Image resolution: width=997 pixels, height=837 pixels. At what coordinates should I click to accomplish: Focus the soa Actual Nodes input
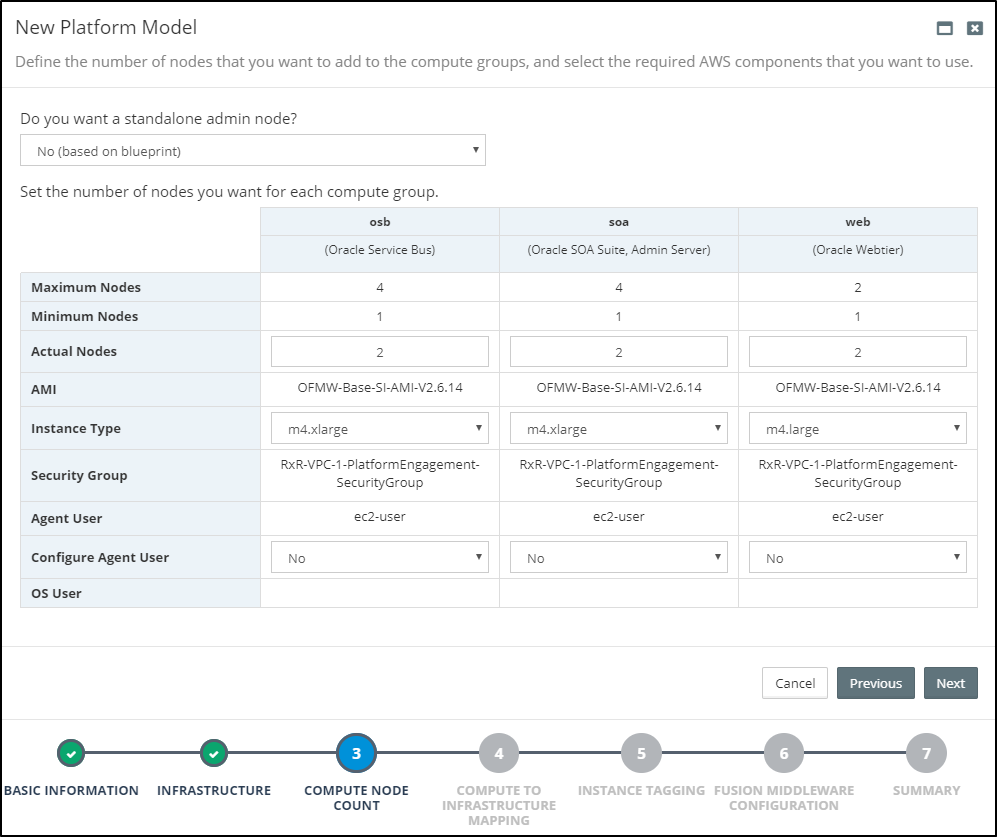[619, 352]
